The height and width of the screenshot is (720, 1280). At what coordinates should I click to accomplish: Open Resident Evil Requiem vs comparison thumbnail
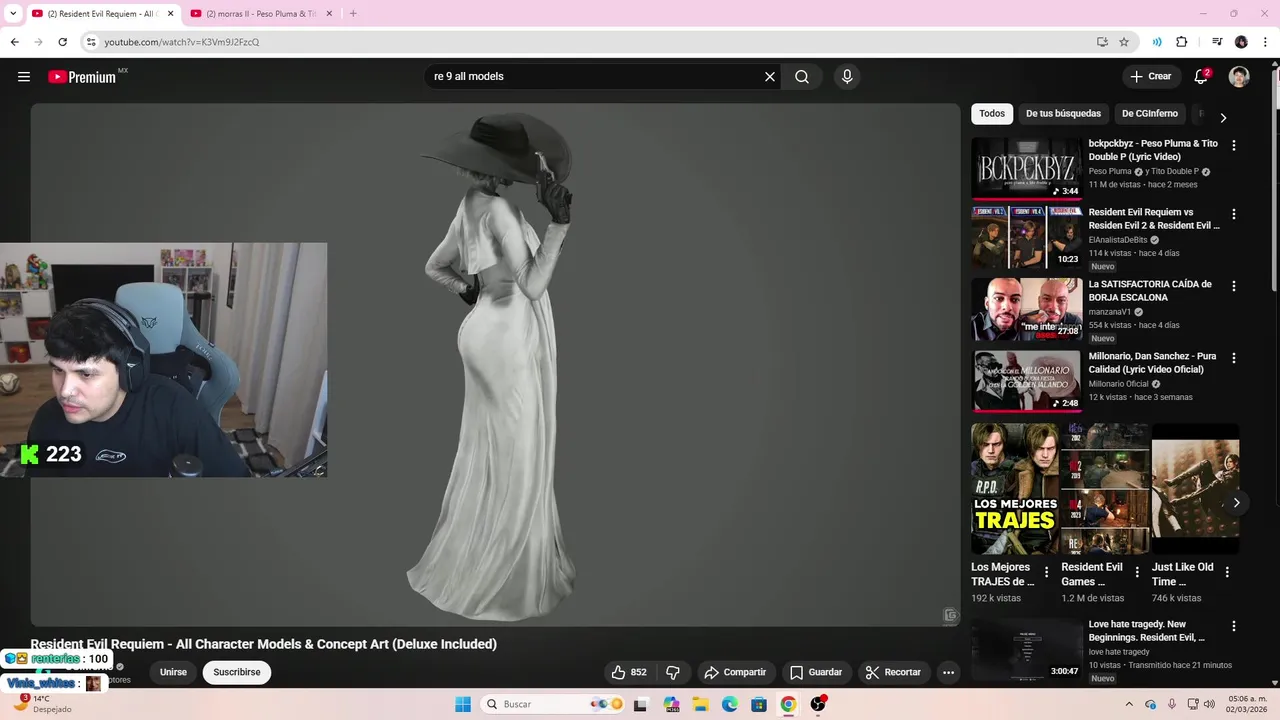[x=1027, y=238]
